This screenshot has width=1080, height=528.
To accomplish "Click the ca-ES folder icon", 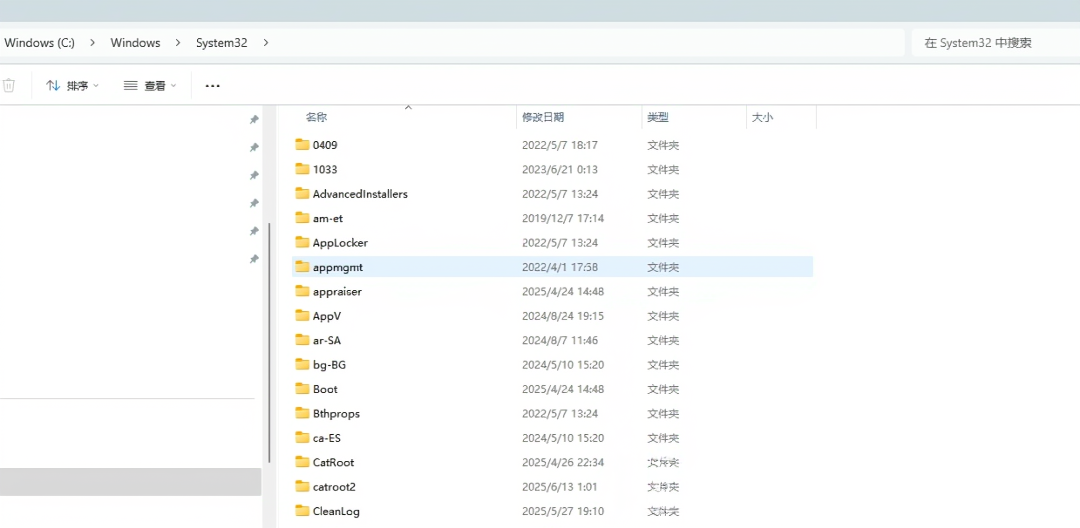I will [302, 438].
